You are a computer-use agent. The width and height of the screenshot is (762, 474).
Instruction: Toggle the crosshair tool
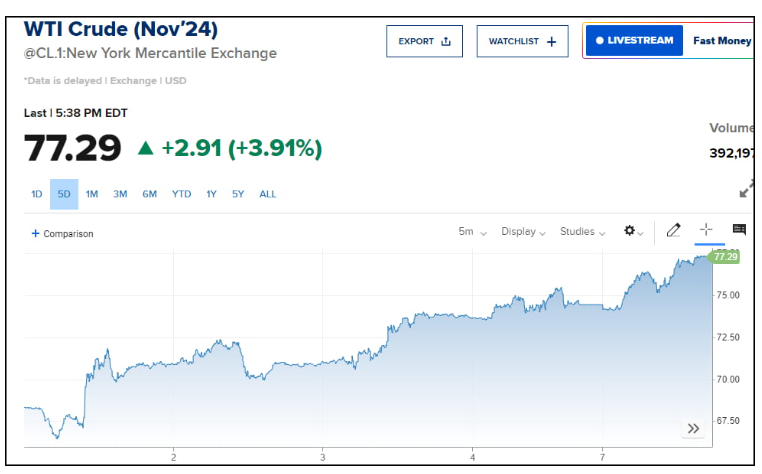(x=706, y=231)
